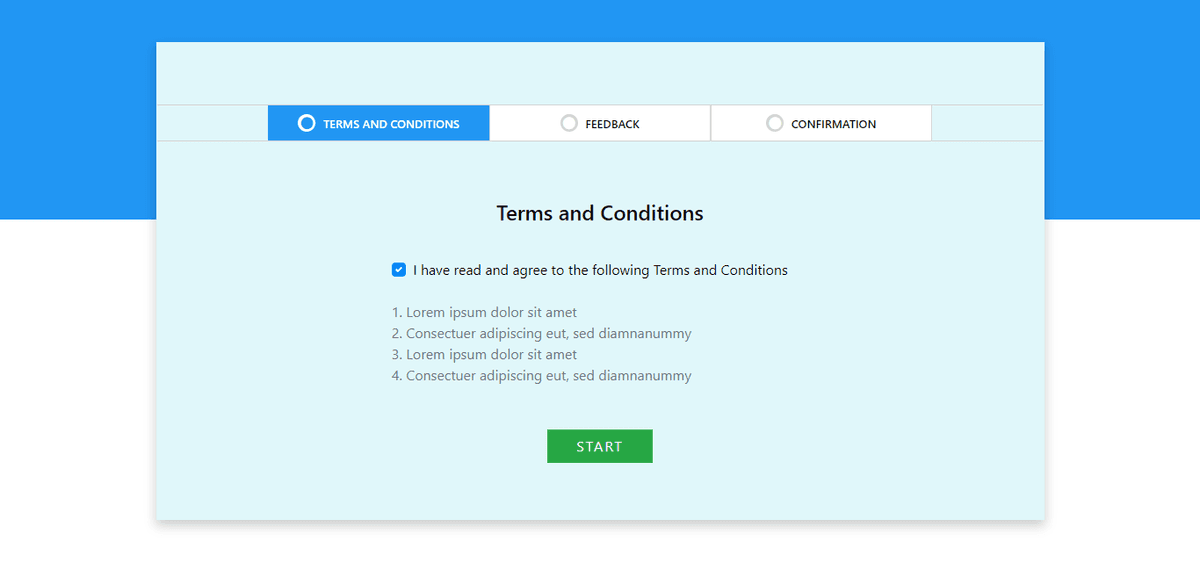This screenshot has width=1200, height=577.
Task: Open the CONFIRMATION tab
Action: click(x=821, y=122)
